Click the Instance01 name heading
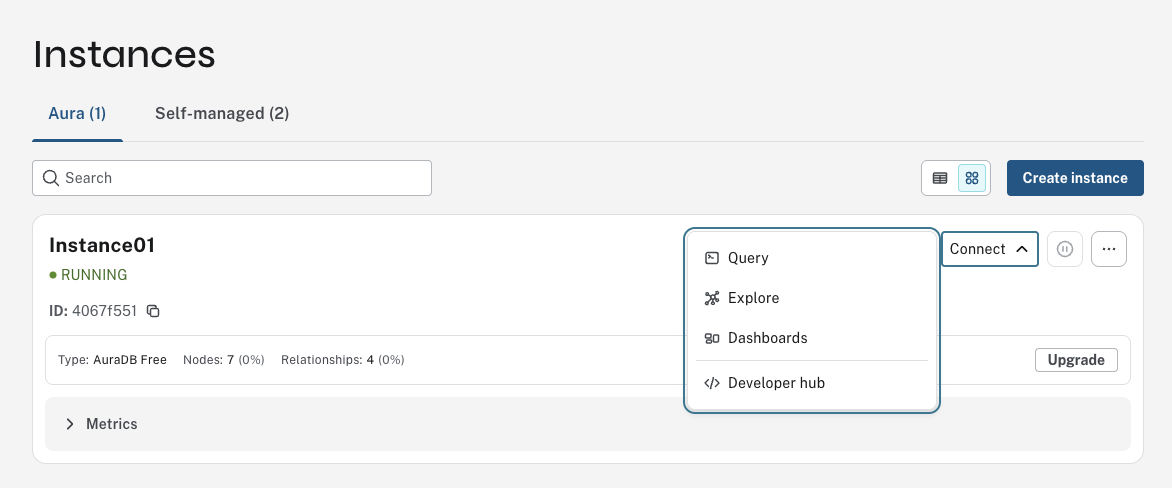1172x488 pixels. 102,245
